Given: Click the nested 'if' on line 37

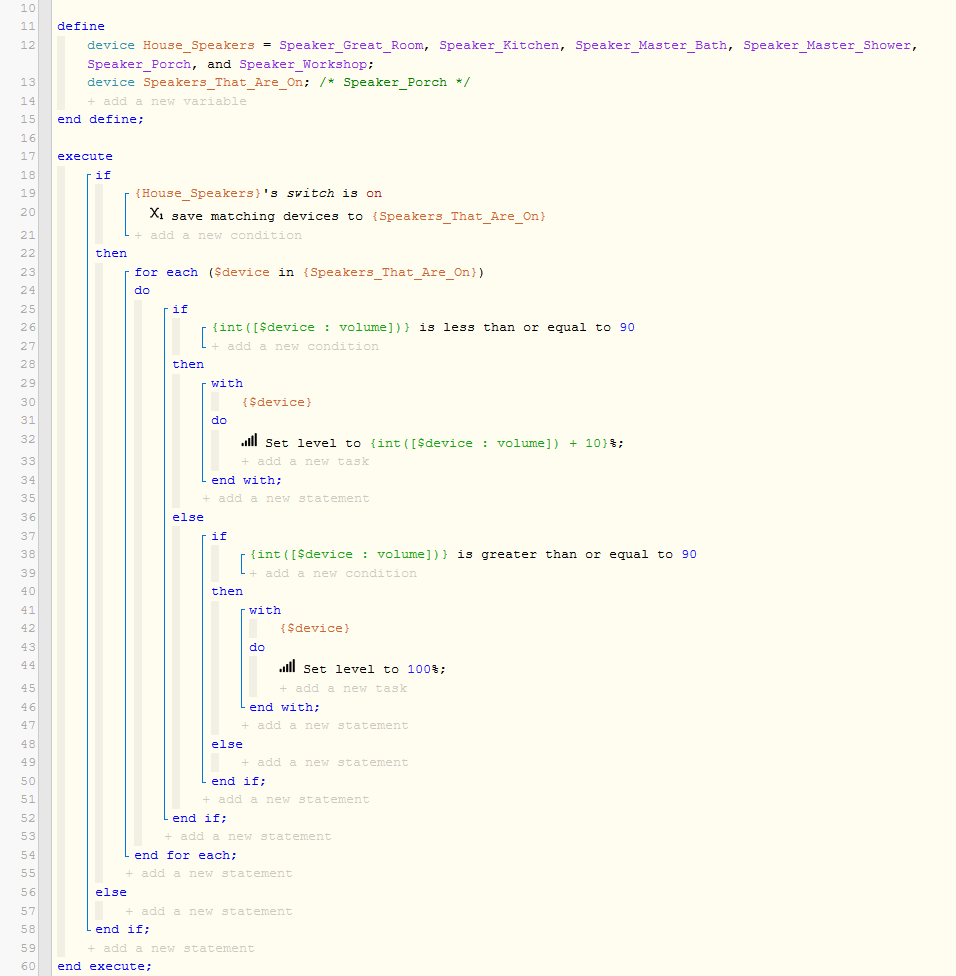Looking at the screenshot, I should point(219,537).
